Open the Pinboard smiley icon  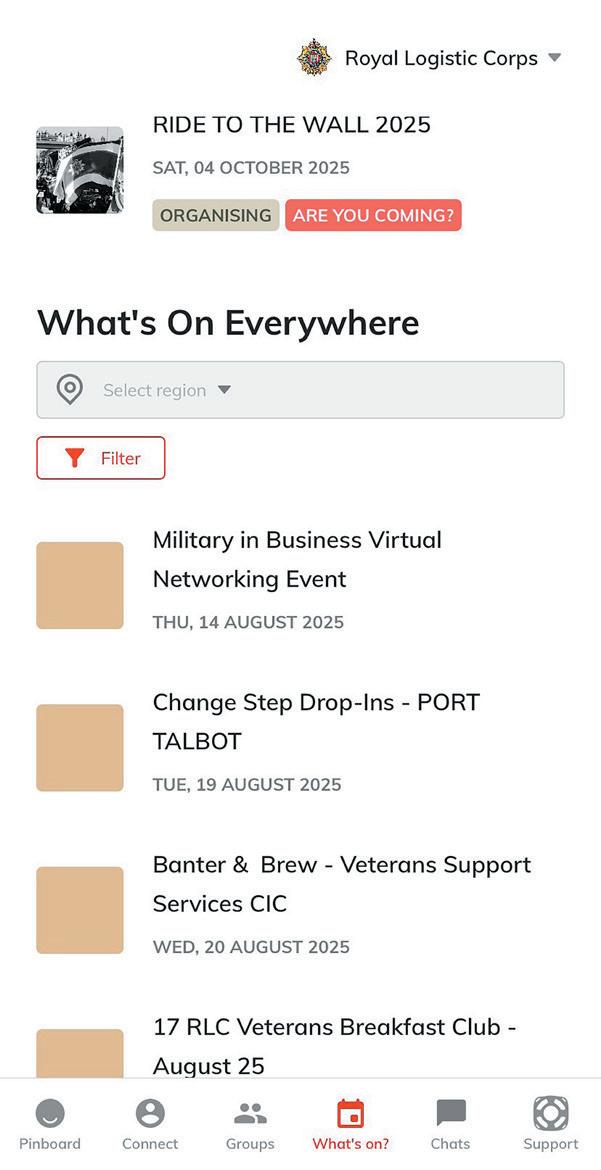click(x=49, y=1113)
